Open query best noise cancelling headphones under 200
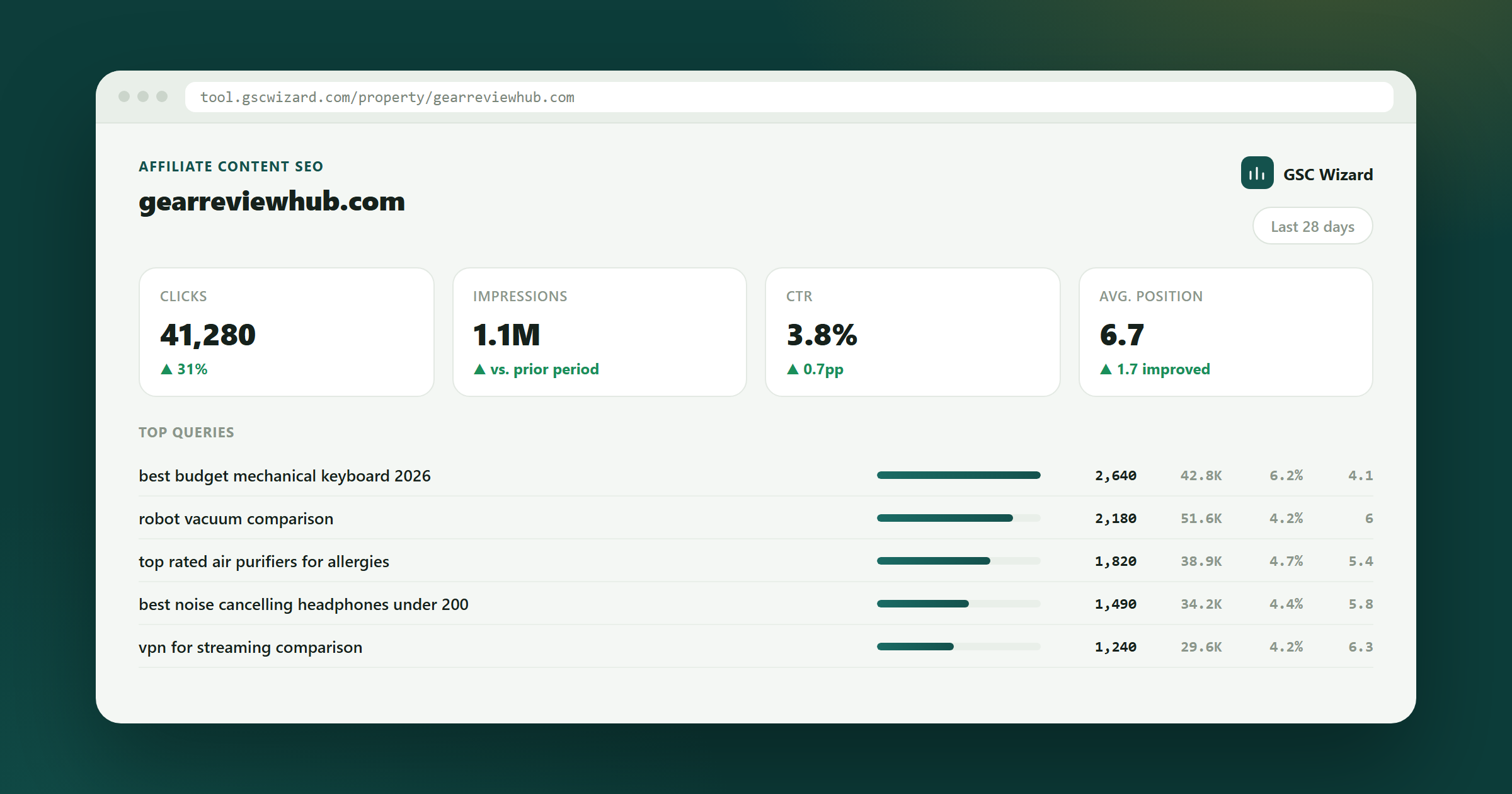Screen dimensions: 1512x794 click(304, 604)
